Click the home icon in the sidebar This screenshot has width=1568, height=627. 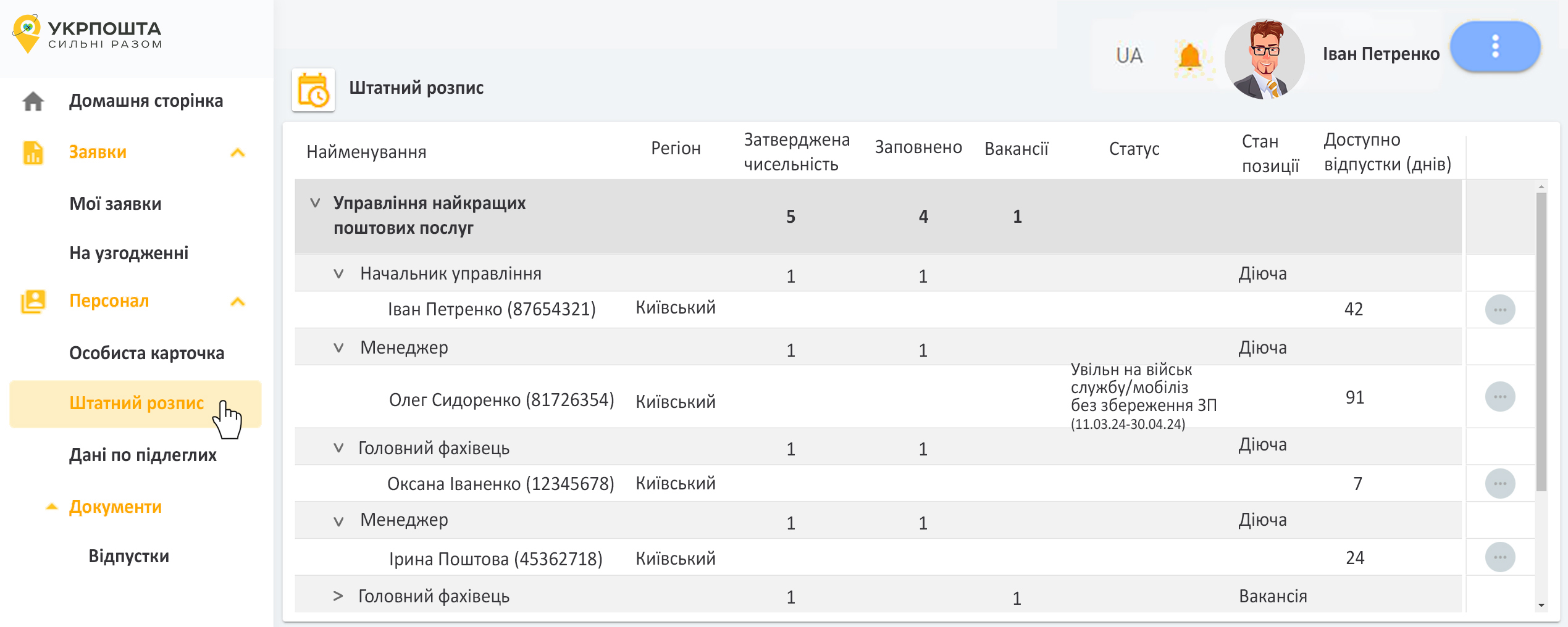33,101
